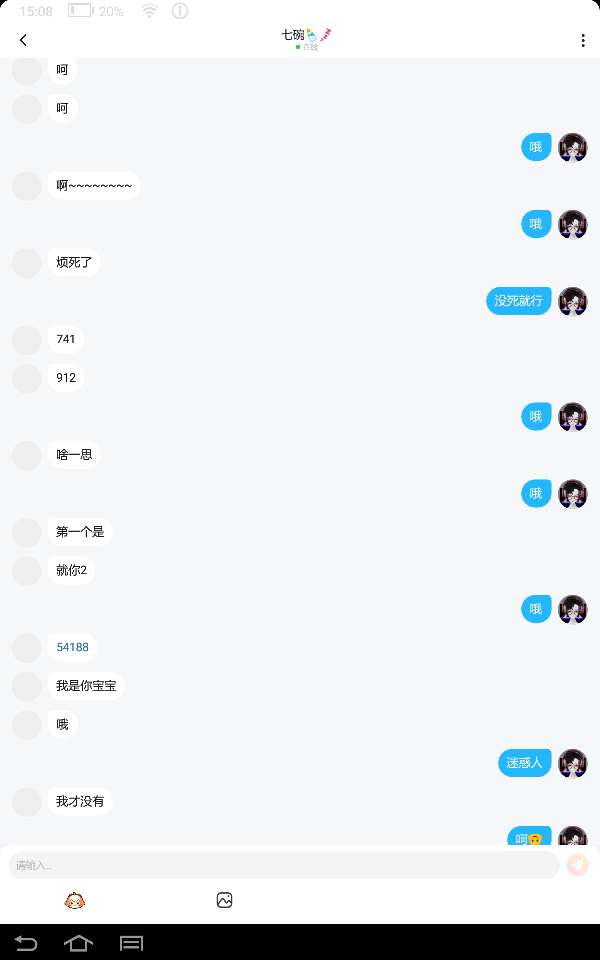The width and height of the screenshot is (600, 960).
Task: Tap the contact name 七碗 in header
Action: (x=293, y=35)
